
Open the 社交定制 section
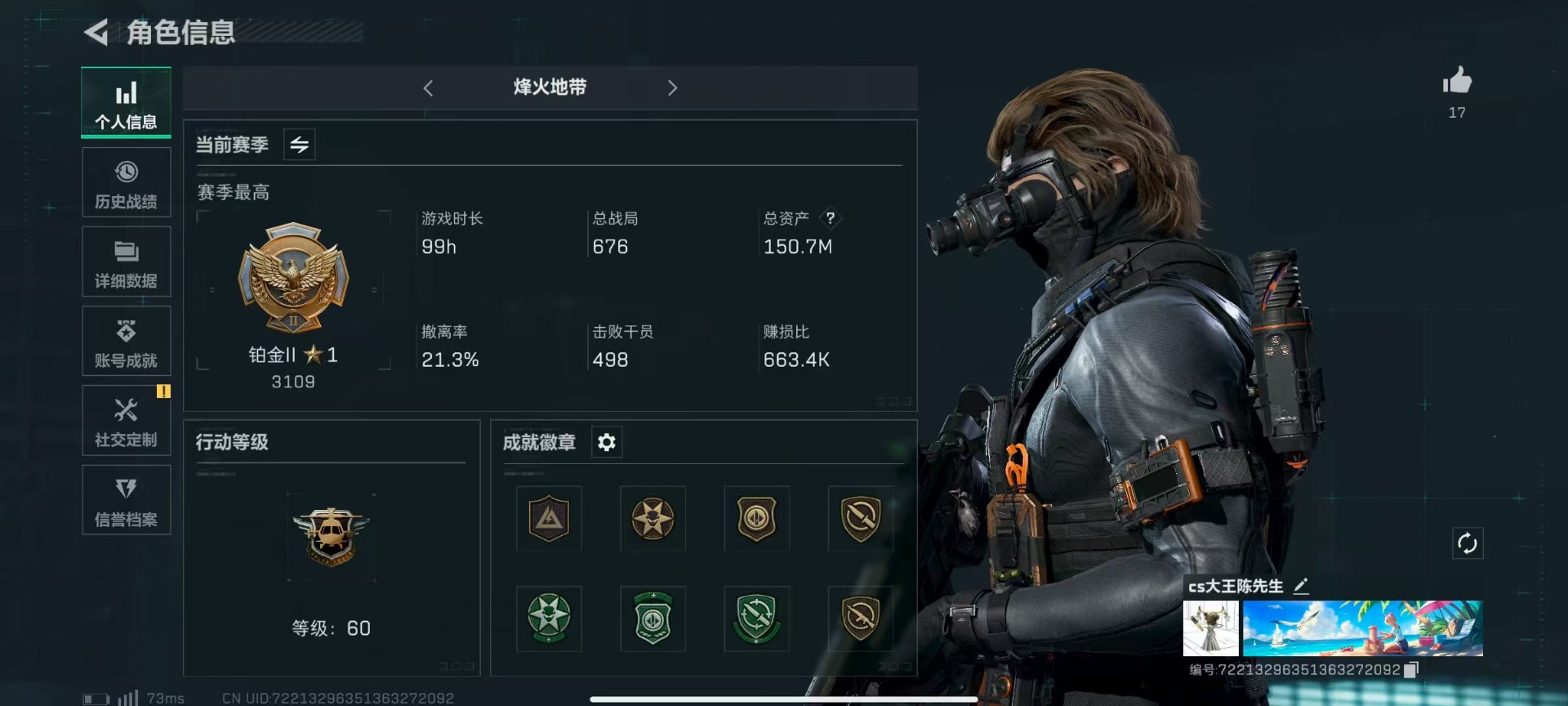click(126, 421)
